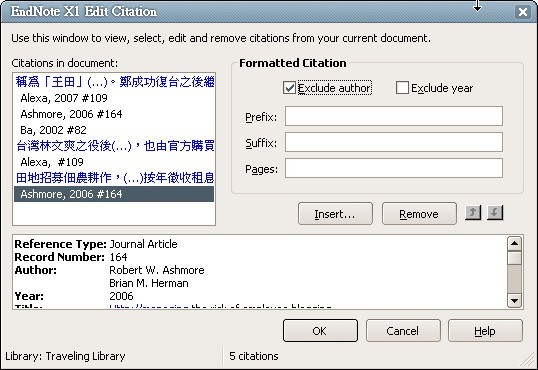Open Help for Edit Citation
Viewport: 538px width, 370px height.
(x=485, y=331)
